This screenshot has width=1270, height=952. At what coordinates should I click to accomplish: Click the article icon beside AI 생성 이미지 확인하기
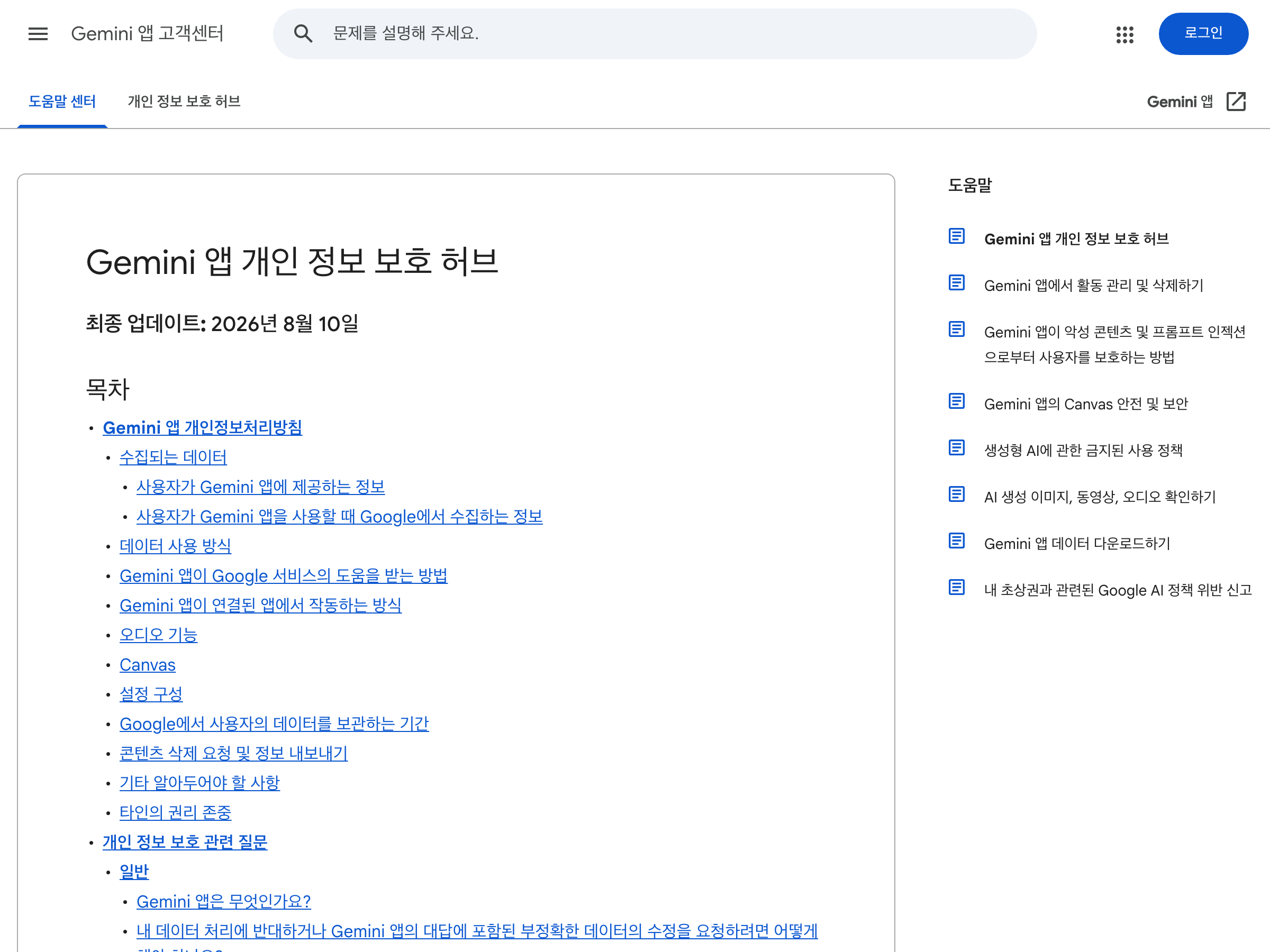tap(957, 494)
